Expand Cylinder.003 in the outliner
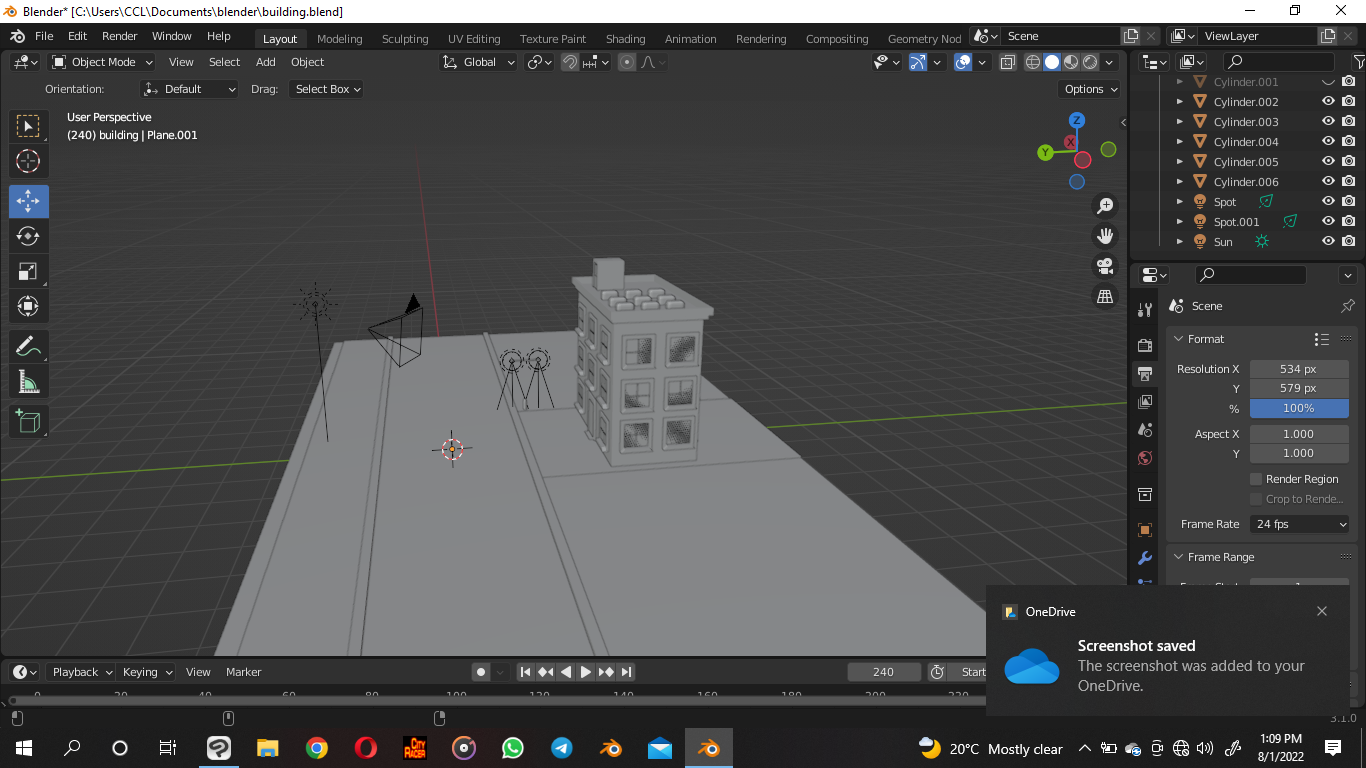The height and width of the screenshot is (768, 1366). [1180, 121]
